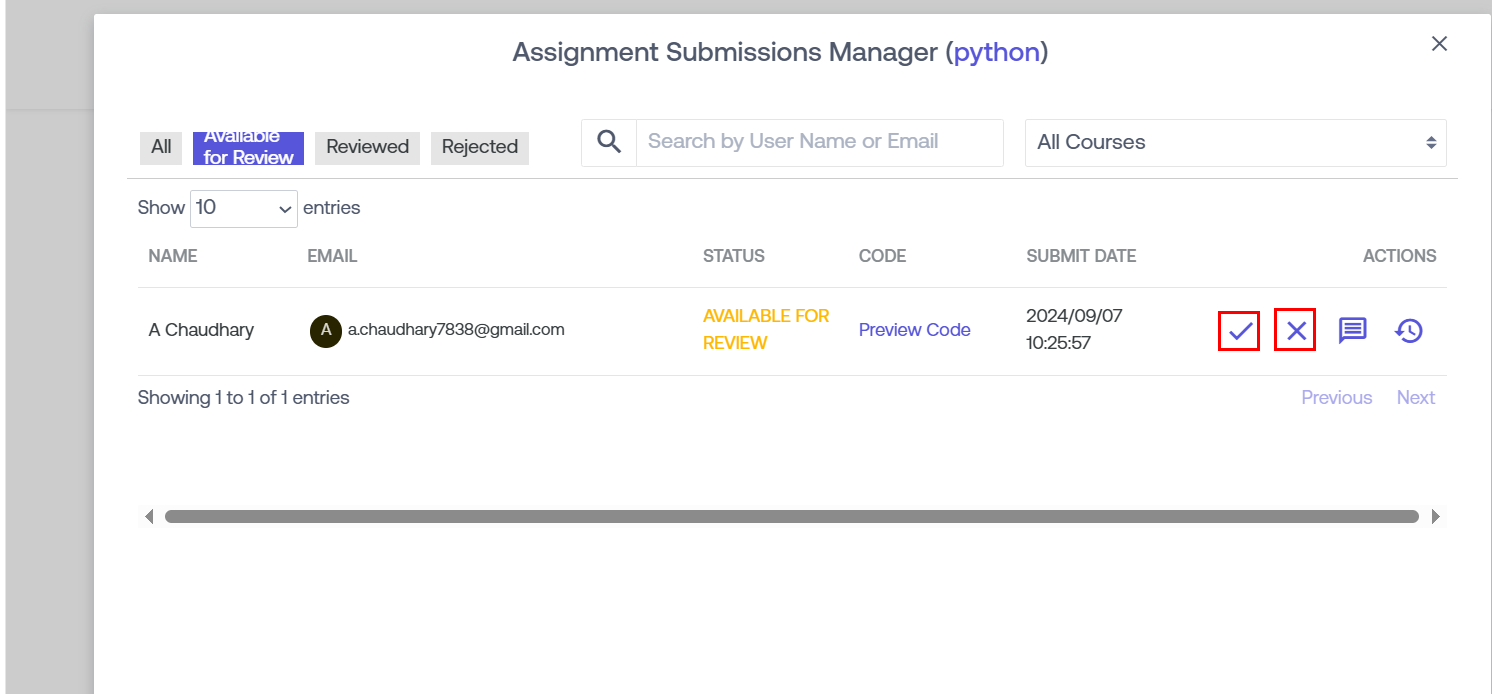This screenshot has width=1492, height=694.
Task: Switch to the All filter tab
Action: [x=161, y=147]
